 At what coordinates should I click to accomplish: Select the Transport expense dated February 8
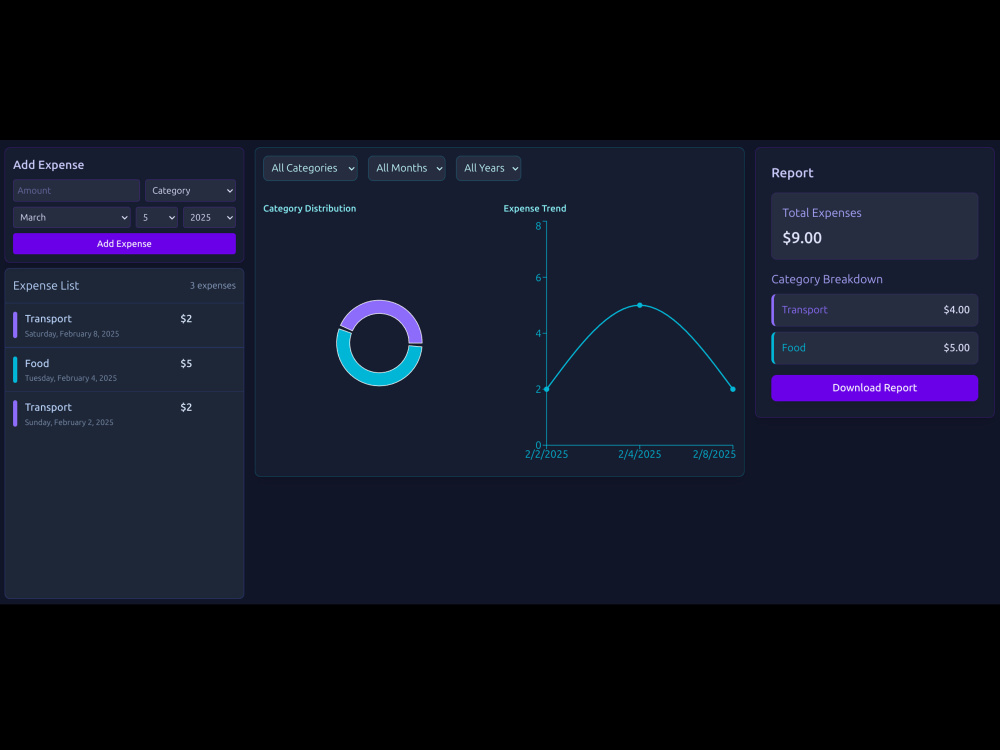tap(124, 325)
